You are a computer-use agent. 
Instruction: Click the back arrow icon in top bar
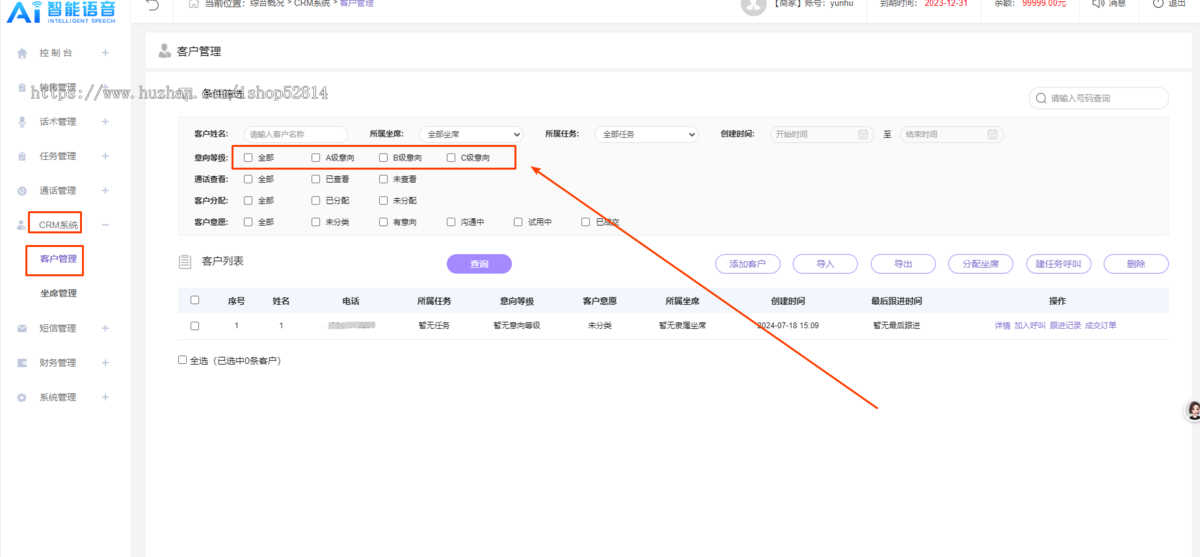point(152,5)
